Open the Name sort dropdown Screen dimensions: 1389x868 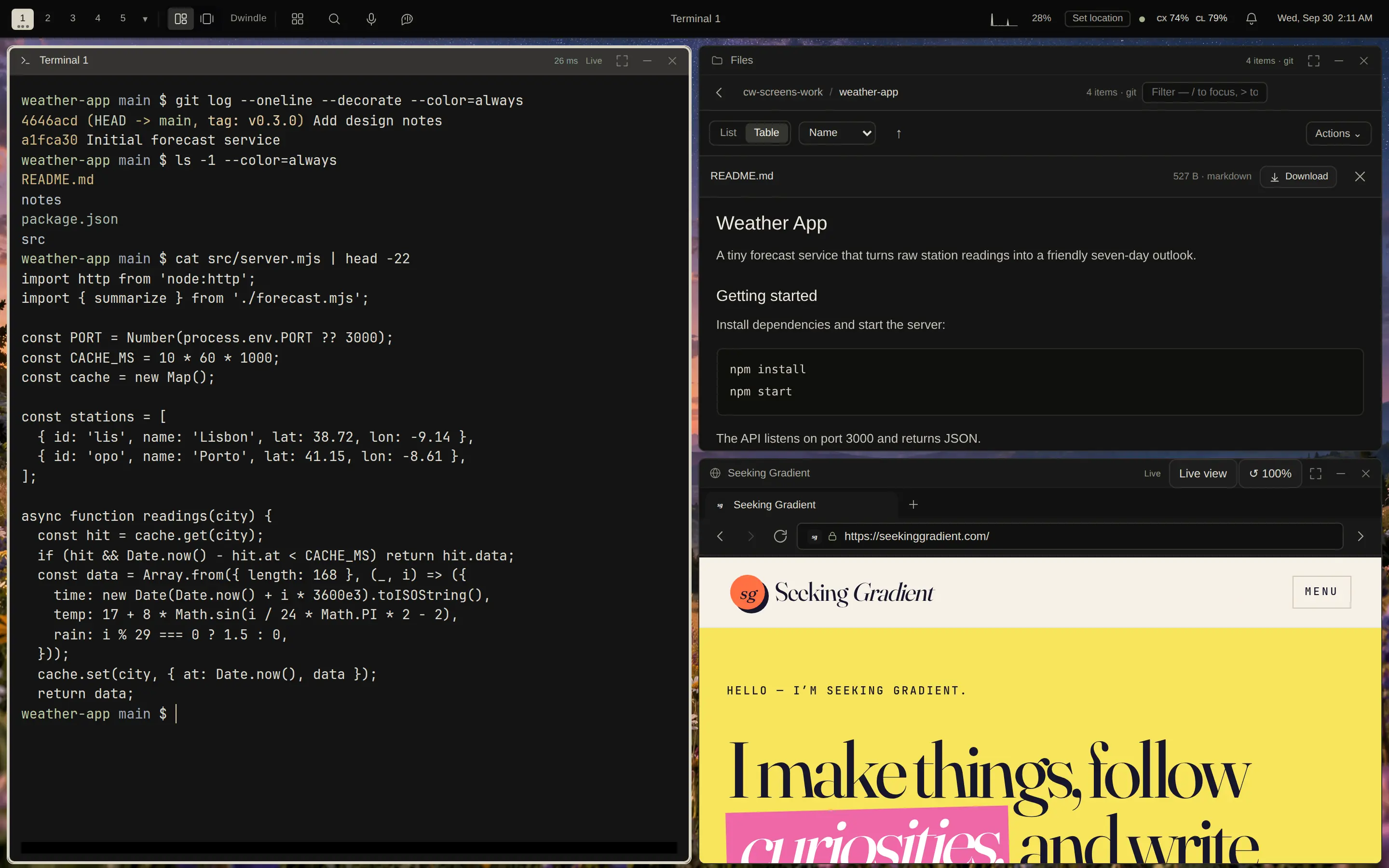(837, 133)
